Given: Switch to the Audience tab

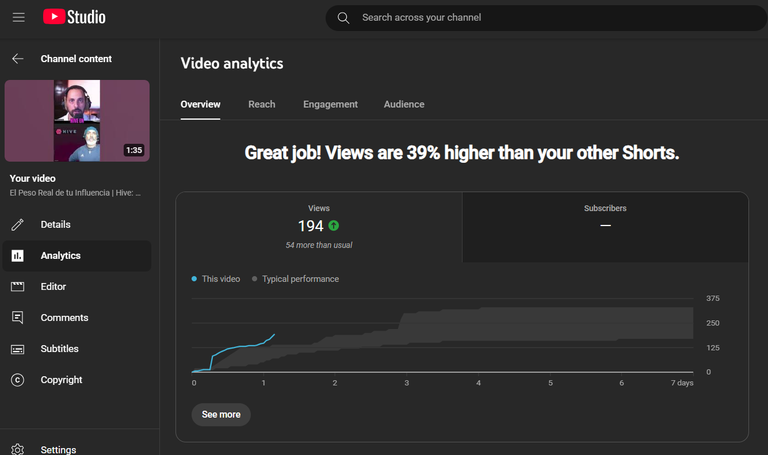Looking at the screenshot, I should point(404,104).
